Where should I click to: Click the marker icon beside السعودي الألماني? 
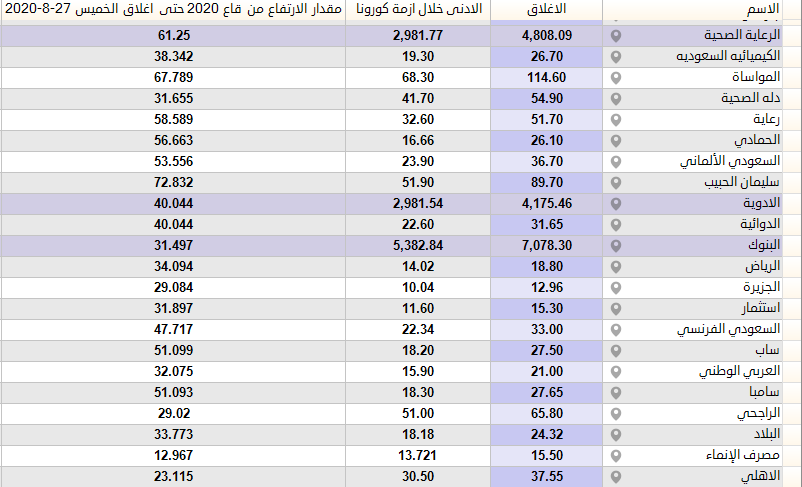(616, 162)
